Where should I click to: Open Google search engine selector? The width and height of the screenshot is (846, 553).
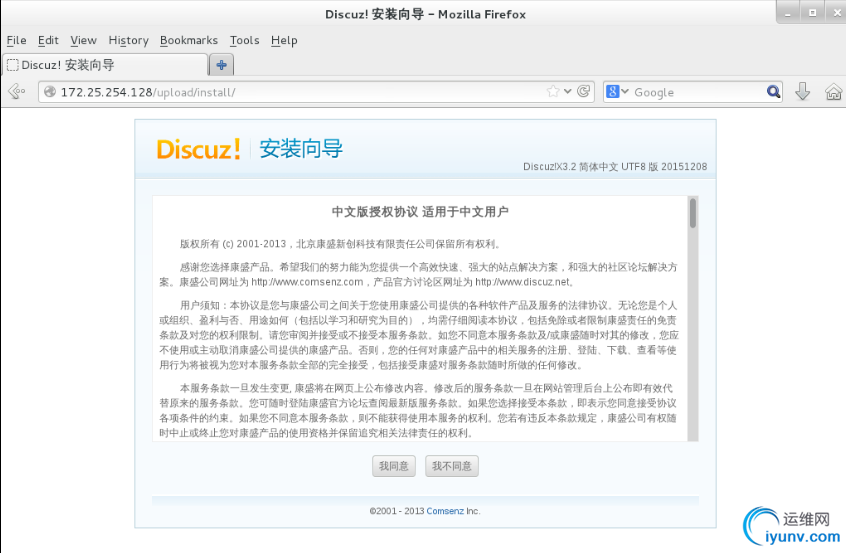tap(617, 92)
